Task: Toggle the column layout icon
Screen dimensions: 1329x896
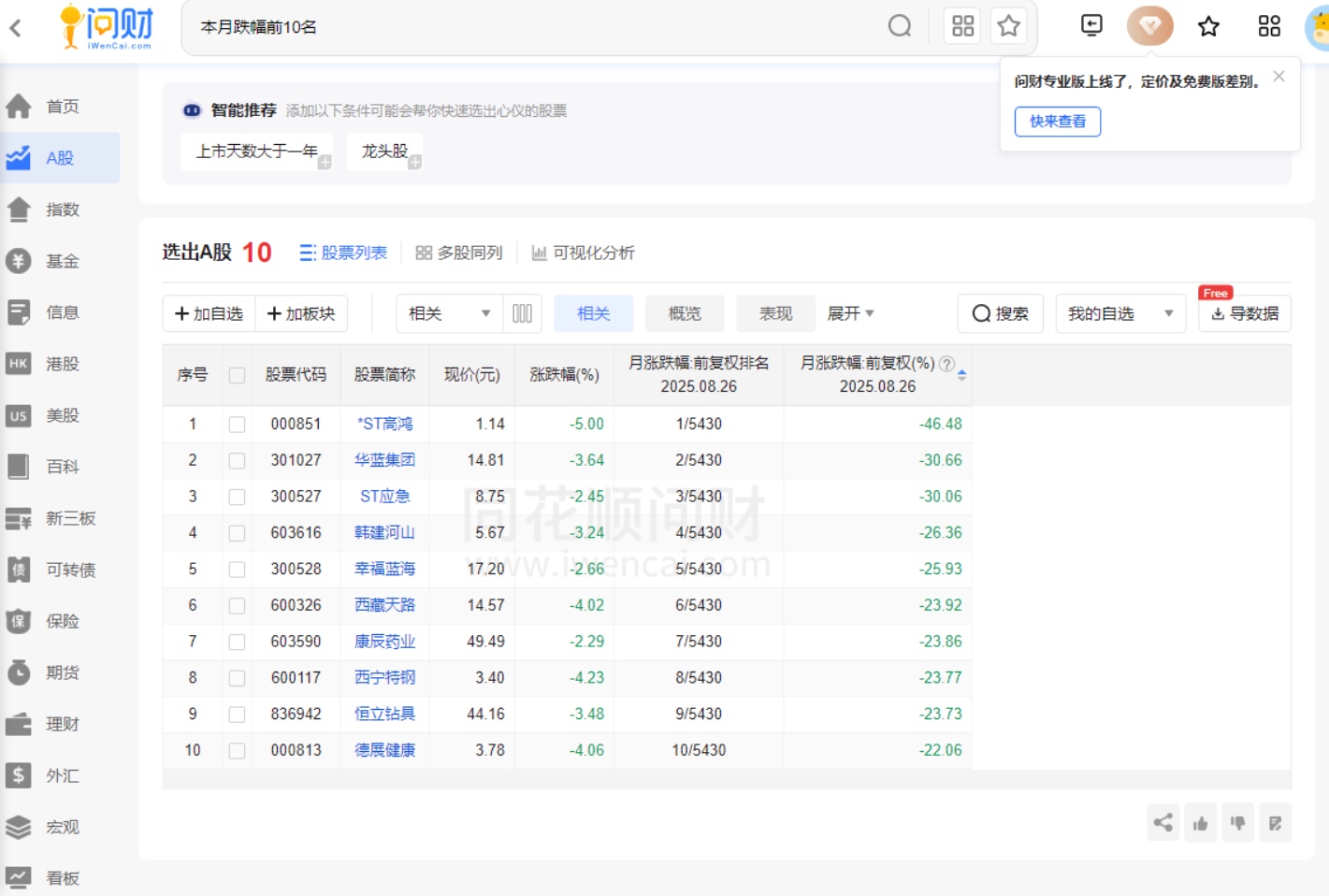Action: pos(522,313)
